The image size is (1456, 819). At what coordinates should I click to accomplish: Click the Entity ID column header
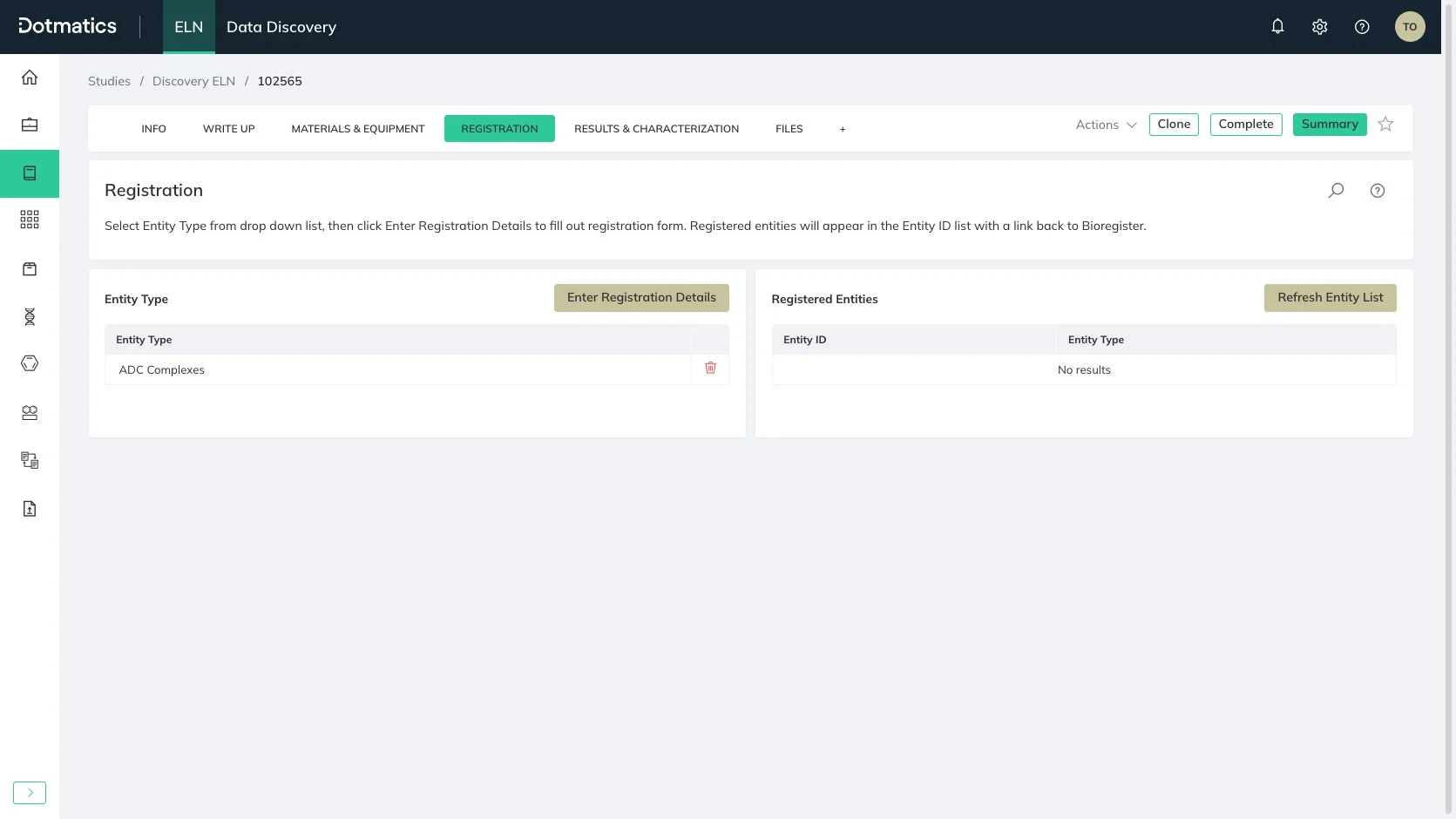914,340
